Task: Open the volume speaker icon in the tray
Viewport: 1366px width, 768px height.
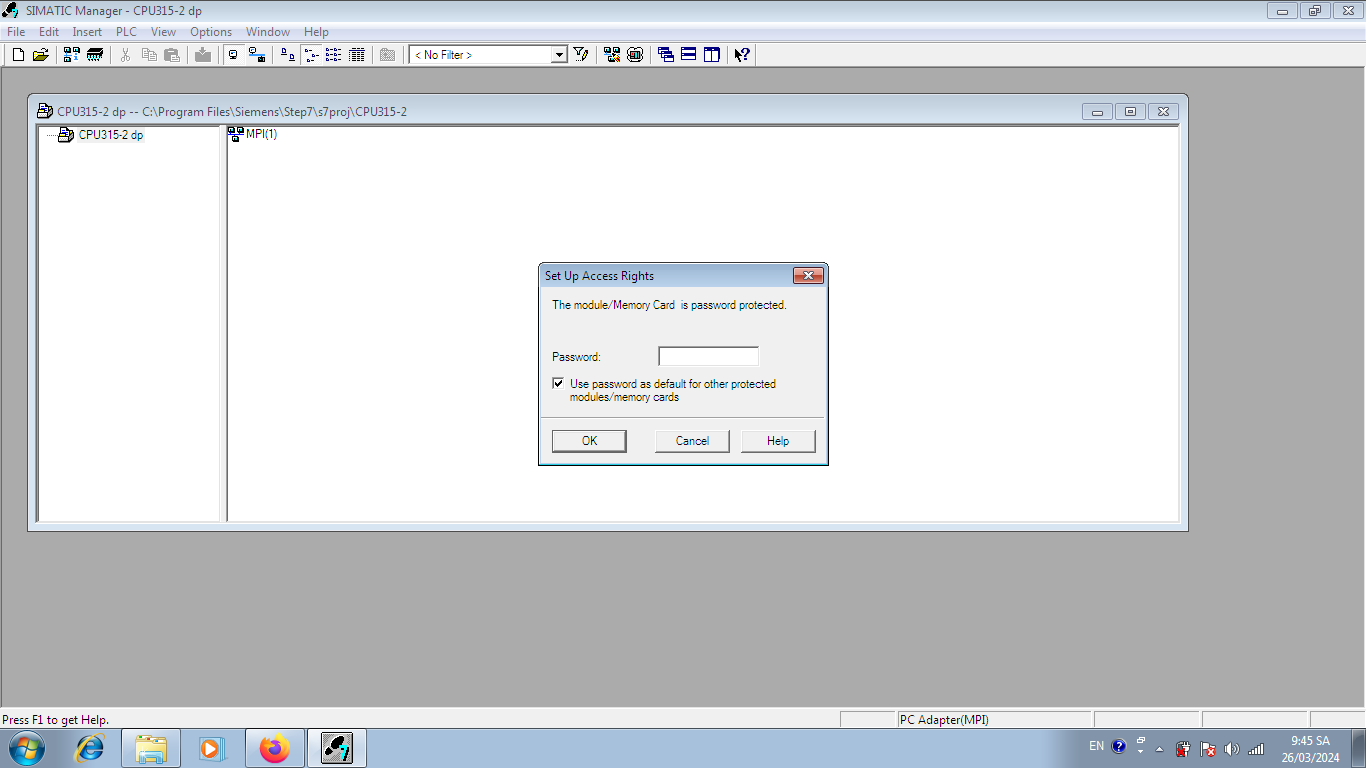Action: pyautogui.click(x=1231, y=749)
